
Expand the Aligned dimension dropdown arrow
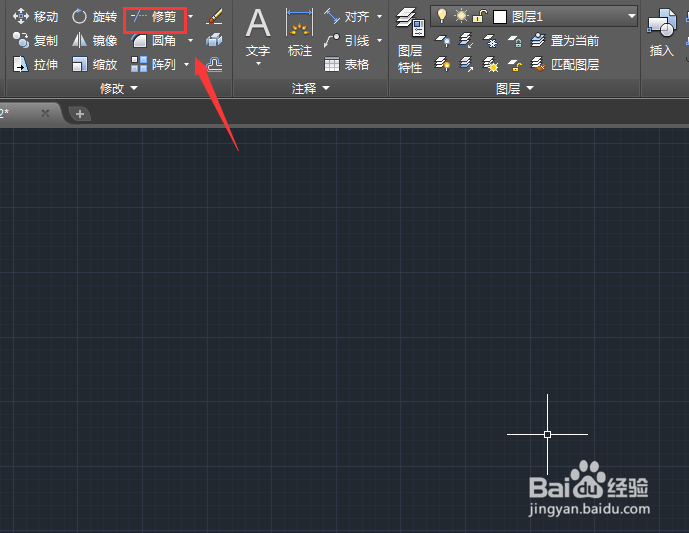coord(379,17)
